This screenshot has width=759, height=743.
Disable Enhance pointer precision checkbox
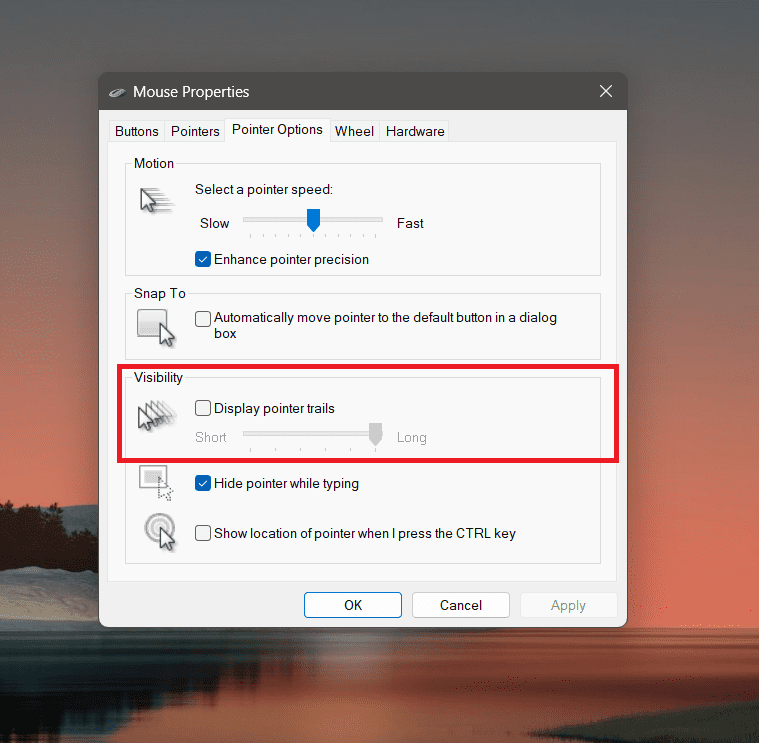click(203, 259)
